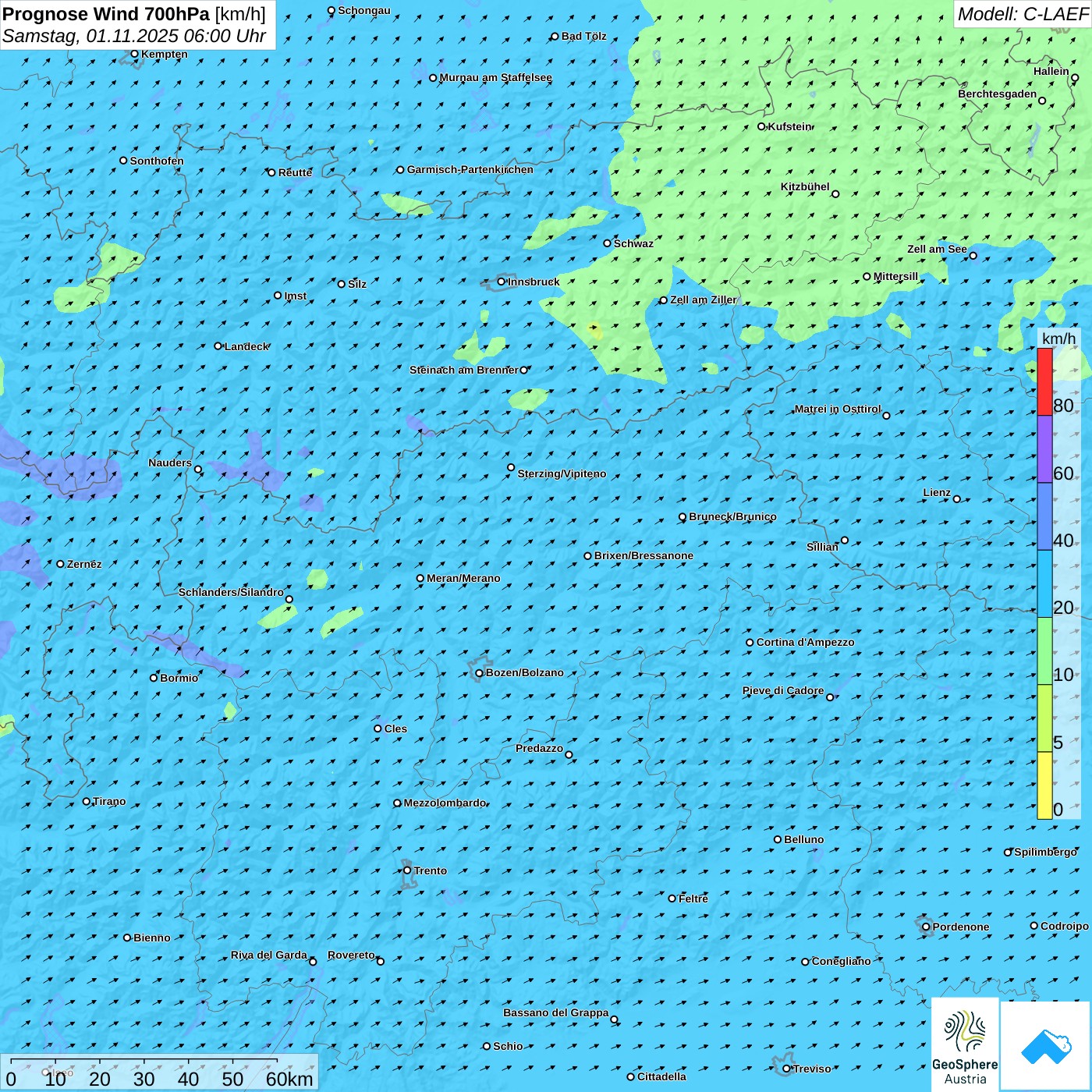Viewport: 1092px width, 1092px height.
Task: Click the Schwaz city marker
Action: click(x=607, y=243)
